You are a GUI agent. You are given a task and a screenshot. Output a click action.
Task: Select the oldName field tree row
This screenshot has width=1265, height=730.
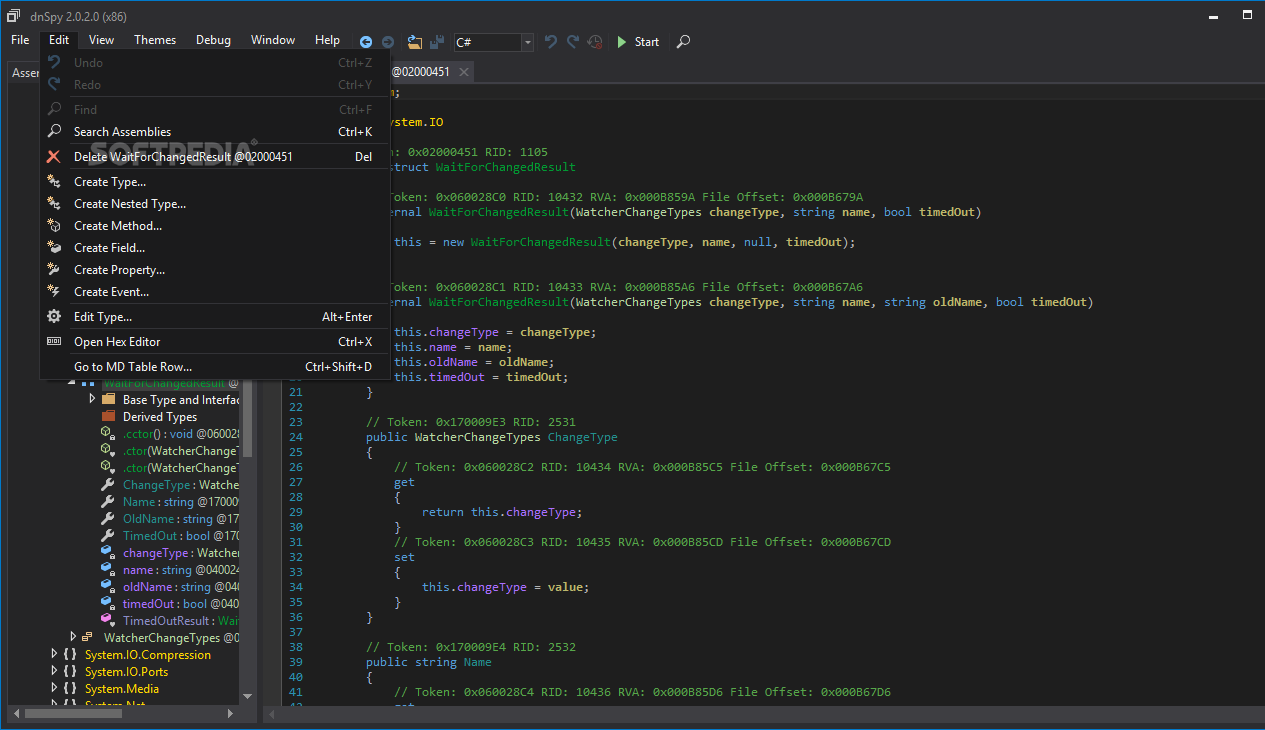[170, 587]
